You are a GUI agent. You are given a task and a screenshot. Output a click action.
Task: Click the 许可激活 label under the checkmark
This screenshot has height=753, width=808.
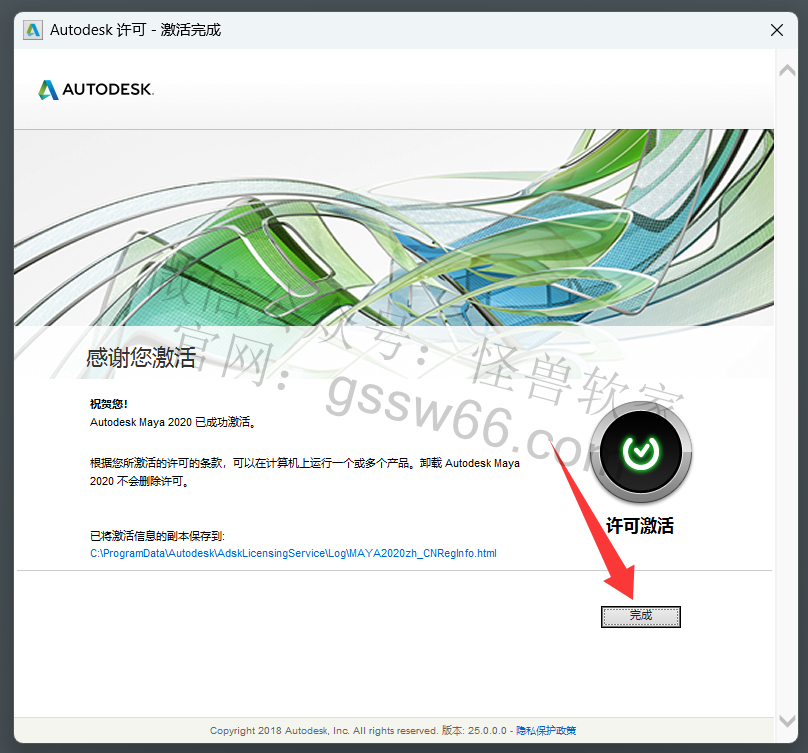click(640, 526)
